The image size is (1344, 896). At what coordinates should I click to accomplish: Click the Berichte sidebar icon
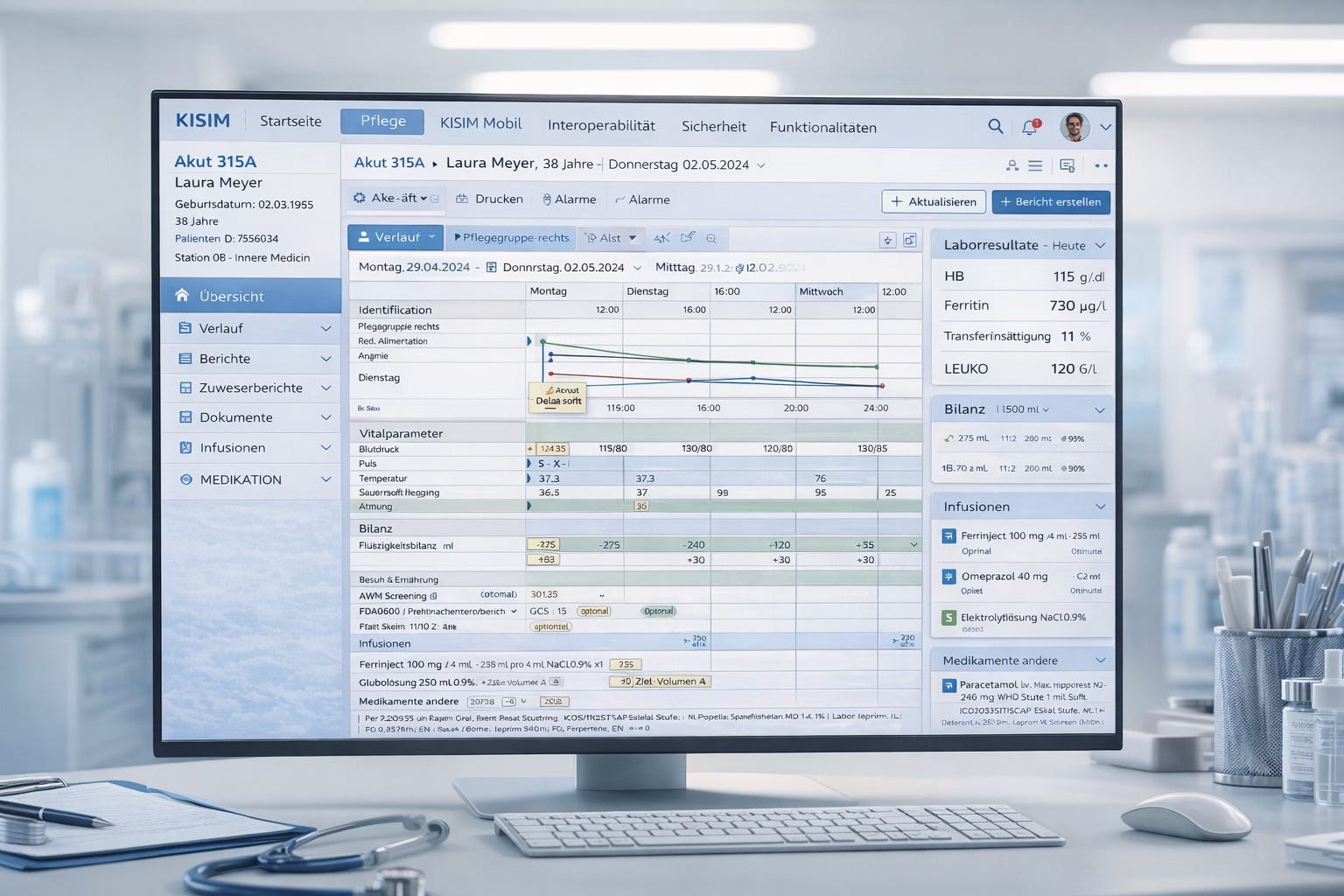click(185, 359)
